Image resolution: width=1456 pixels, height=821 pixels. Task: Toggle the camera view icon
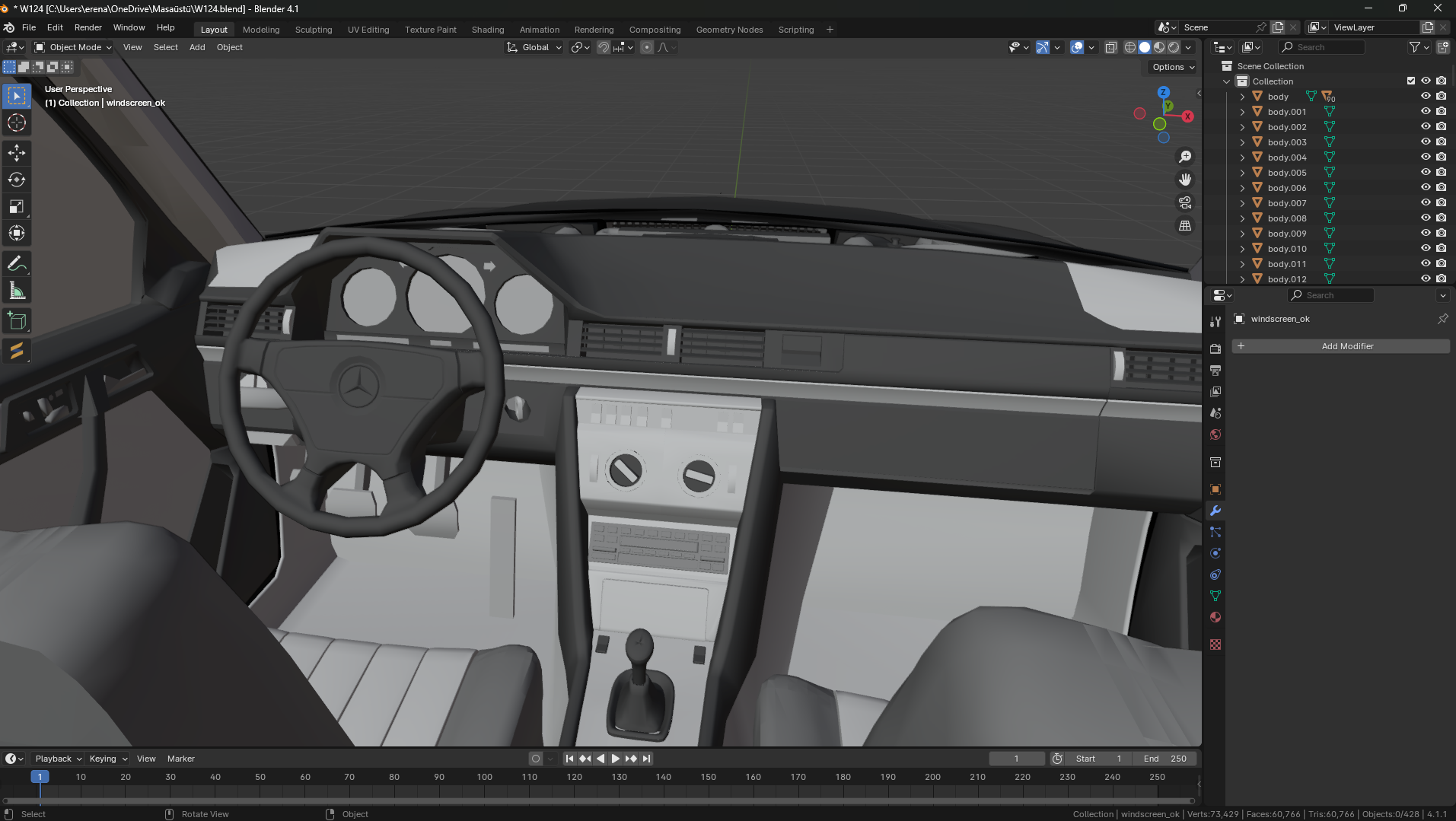click(x=1185, y=202)
